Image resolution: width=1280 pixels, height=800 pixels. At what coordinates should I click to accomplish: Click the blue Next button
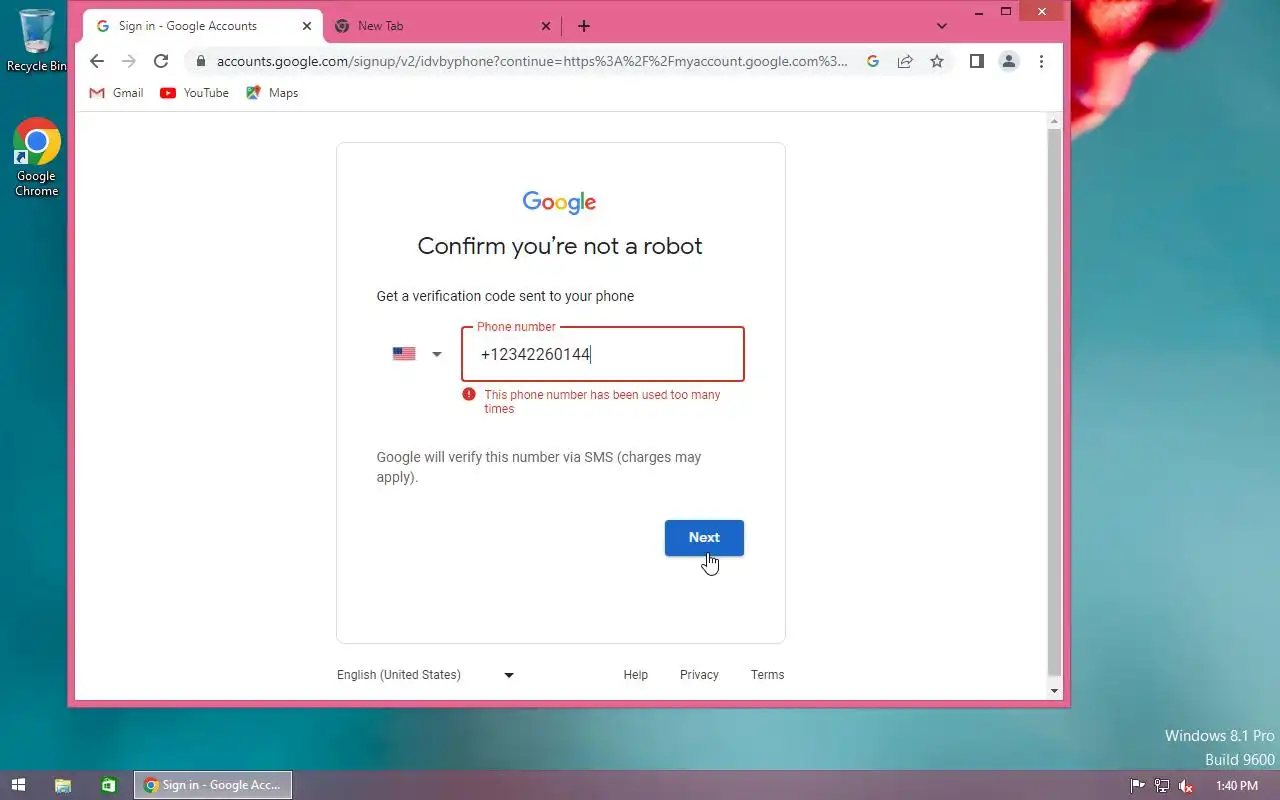point(704,538)
